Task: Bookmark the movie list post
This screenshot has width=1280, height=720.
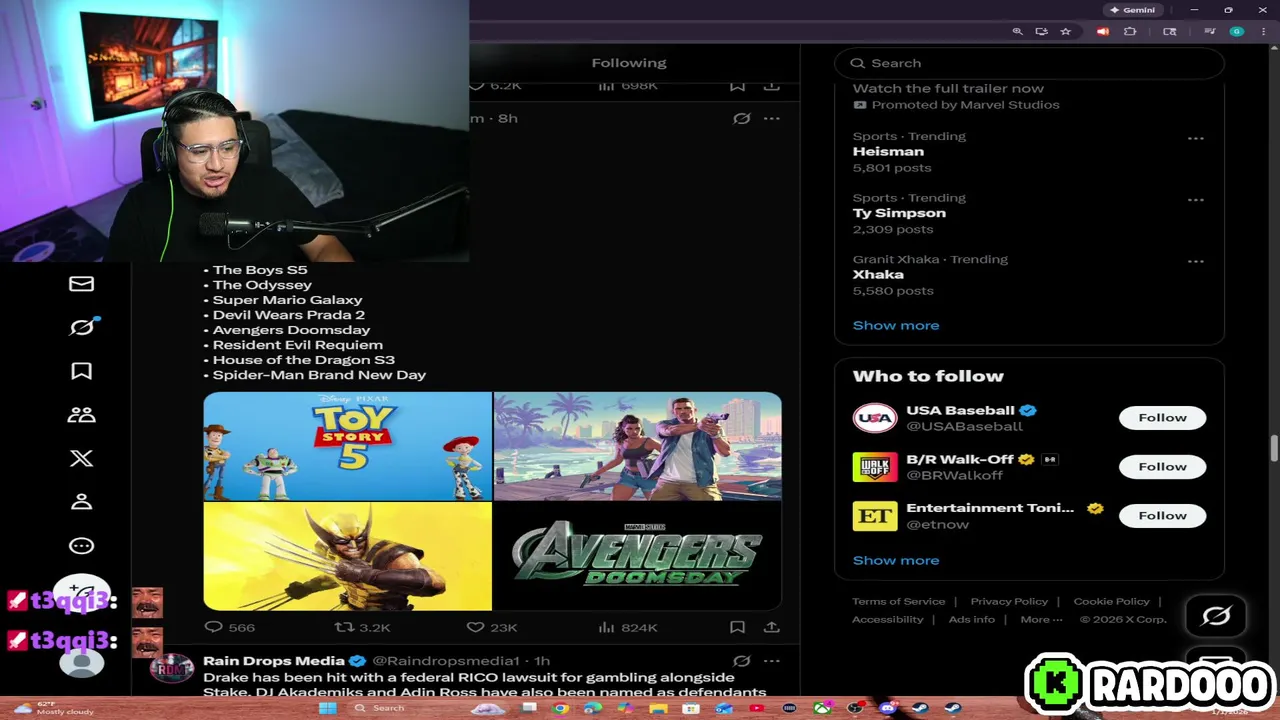Action: point(737,627)
